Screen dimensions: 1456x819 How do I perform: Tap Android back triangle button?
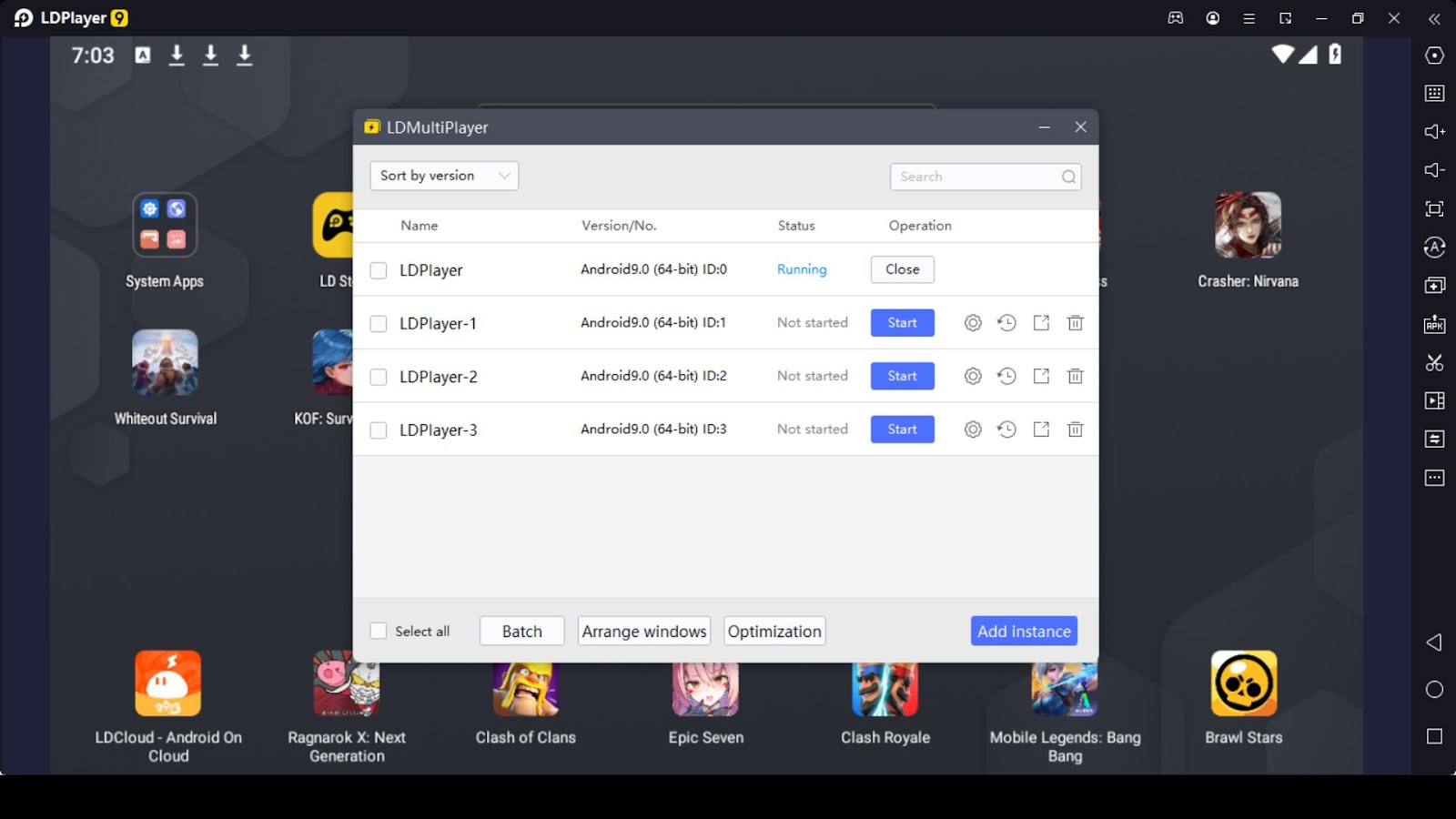(x=1434, y=642)
